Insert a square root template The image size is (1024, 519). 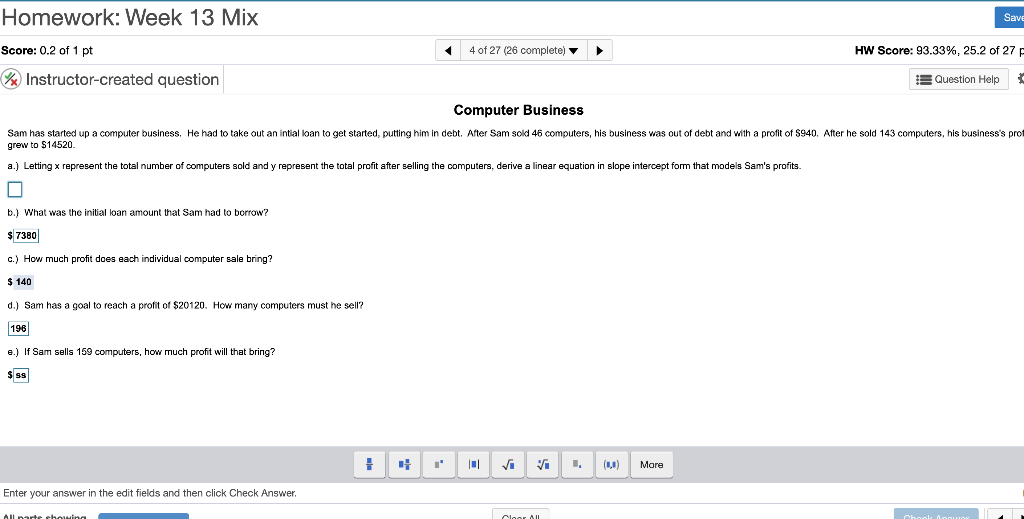[508, 465]
